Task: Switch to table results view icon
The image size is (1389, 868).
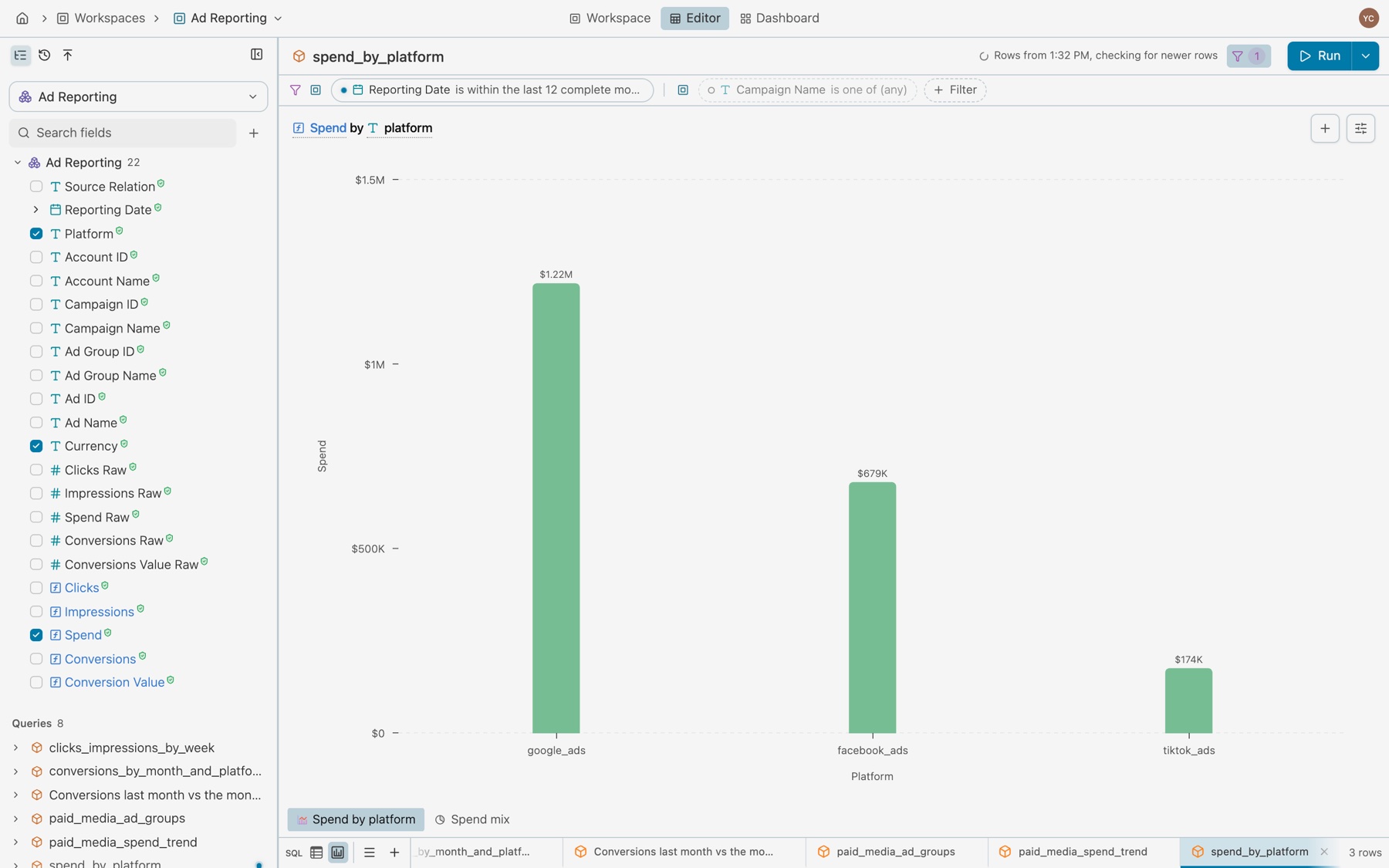Action: tap(316, 853)
